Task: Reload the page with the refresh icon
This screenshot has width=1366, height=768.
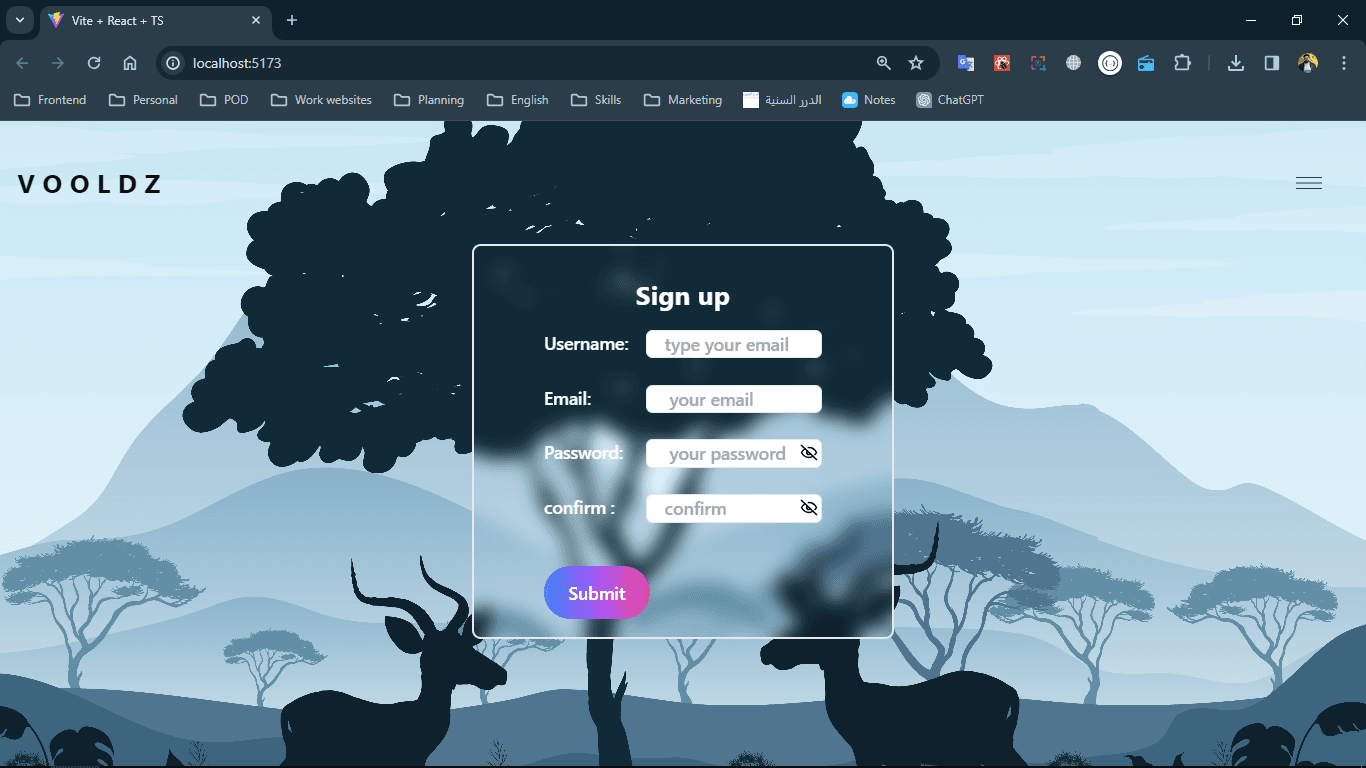Action: point(94,63)
